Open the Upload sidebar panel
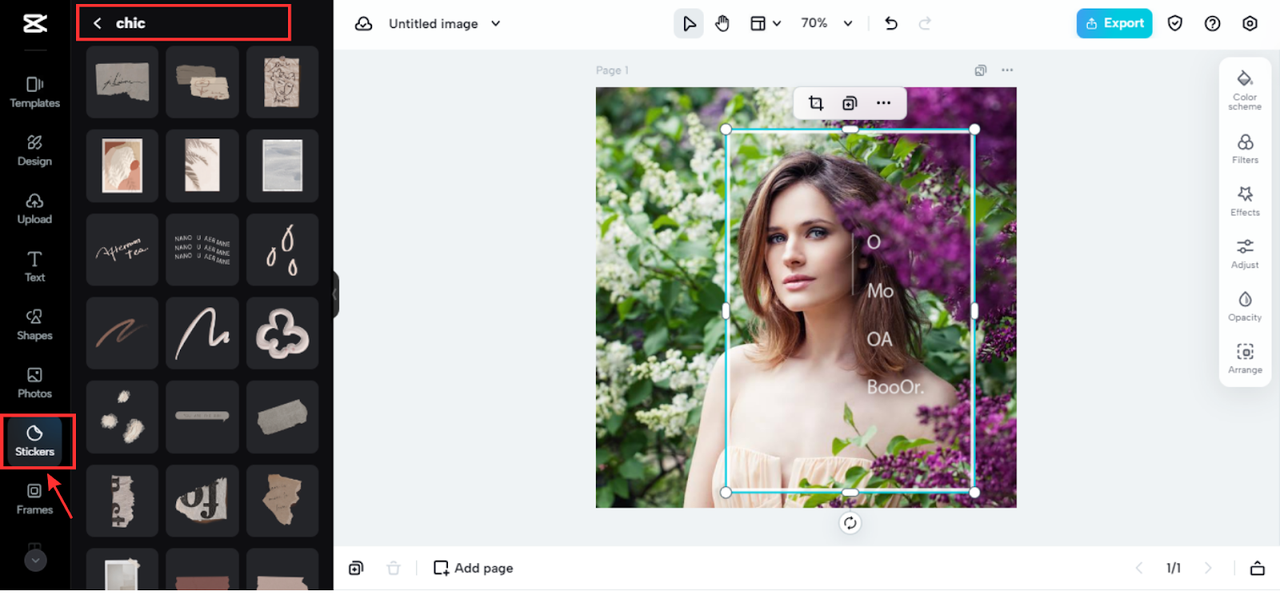Image resolution: width=1280 pixels, height=595 pixels. [x=35, y=208]
